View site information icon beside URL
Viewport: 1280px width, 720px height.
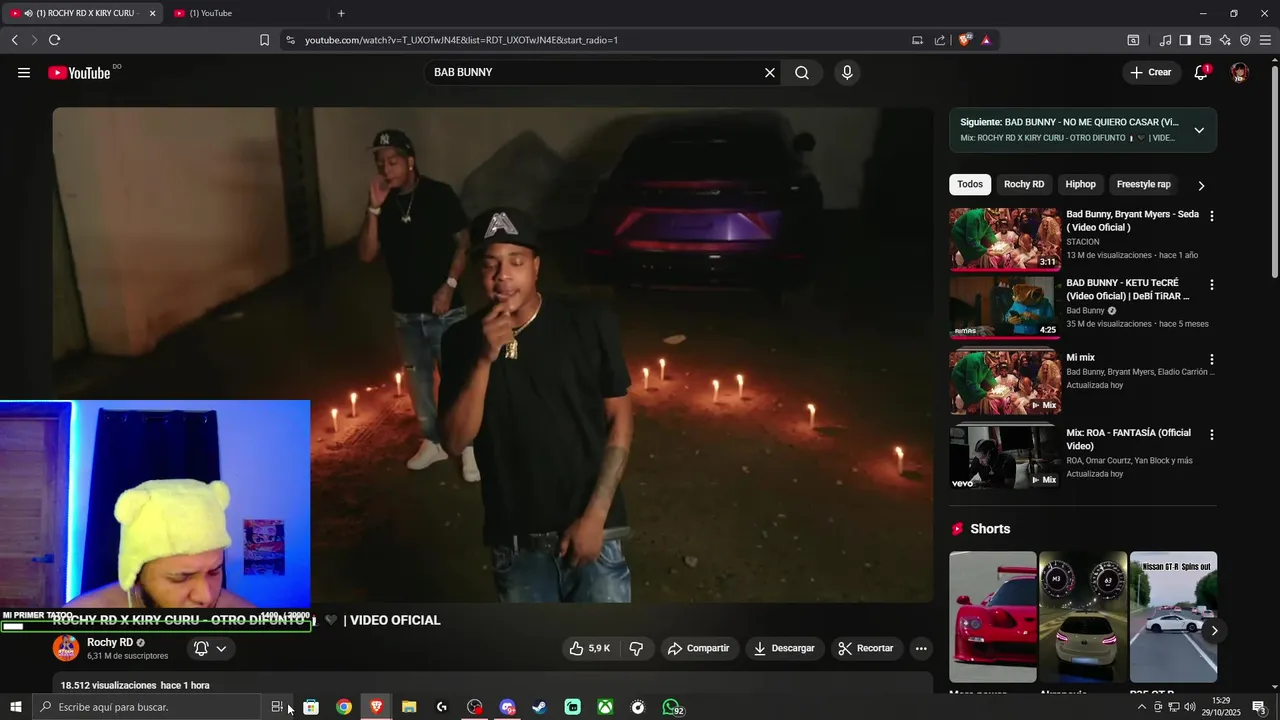[290, 40]
